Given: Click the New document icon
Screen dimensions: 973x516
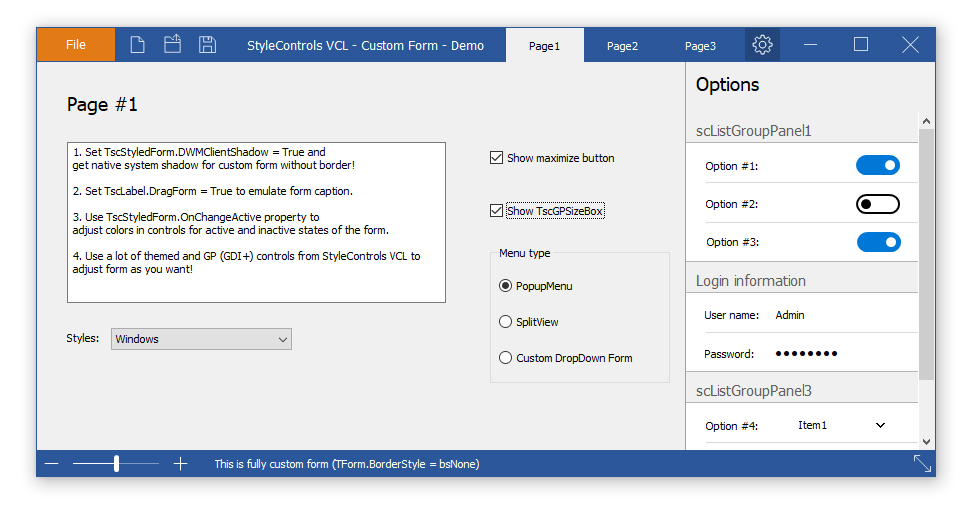Looking at the screenshot, I should point(137,45).
